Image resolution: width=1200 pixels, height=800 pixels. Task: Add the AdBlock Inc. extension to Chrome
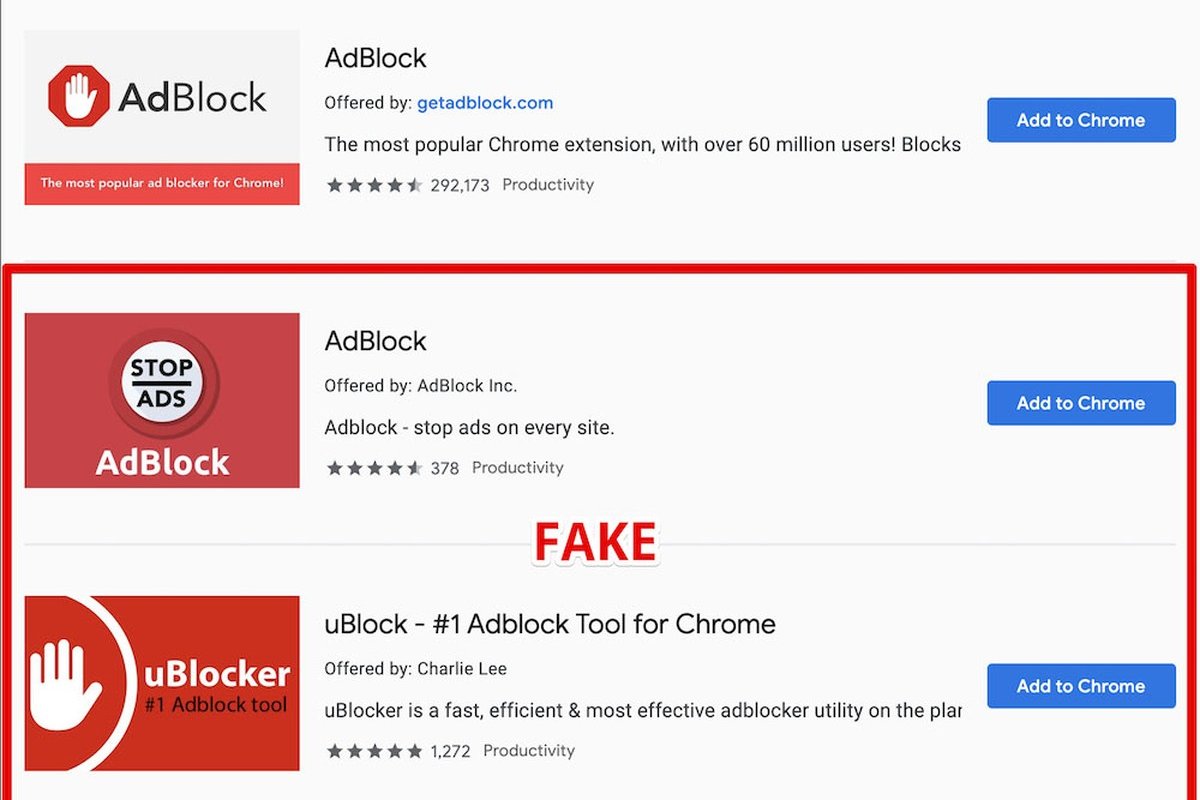pyautogui.click(x=1080, y=403)
